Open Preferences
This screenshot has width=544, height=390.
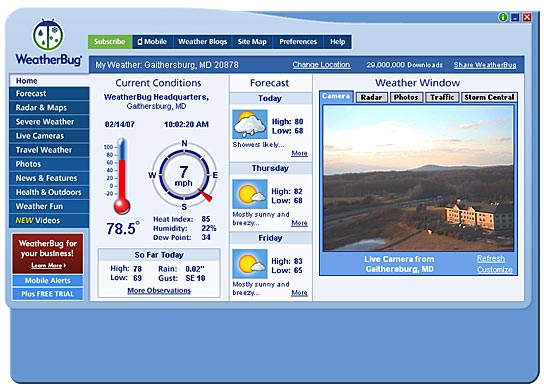(x=298, y=42)
